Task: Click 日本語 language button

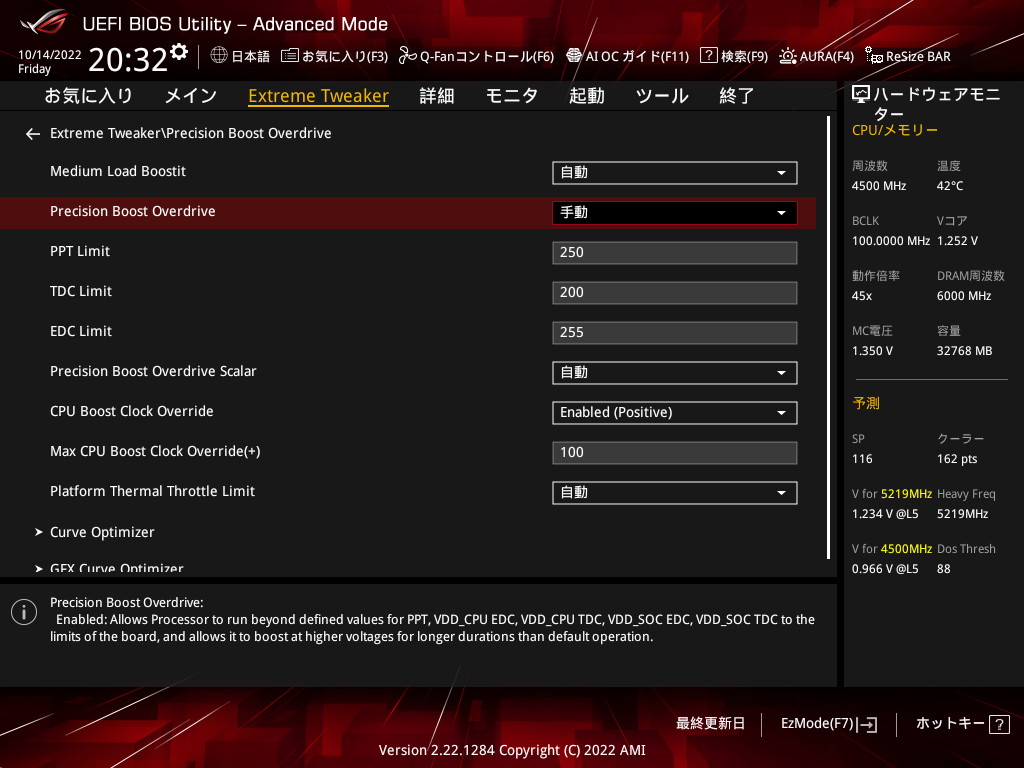Action: (x=251, y=56)
